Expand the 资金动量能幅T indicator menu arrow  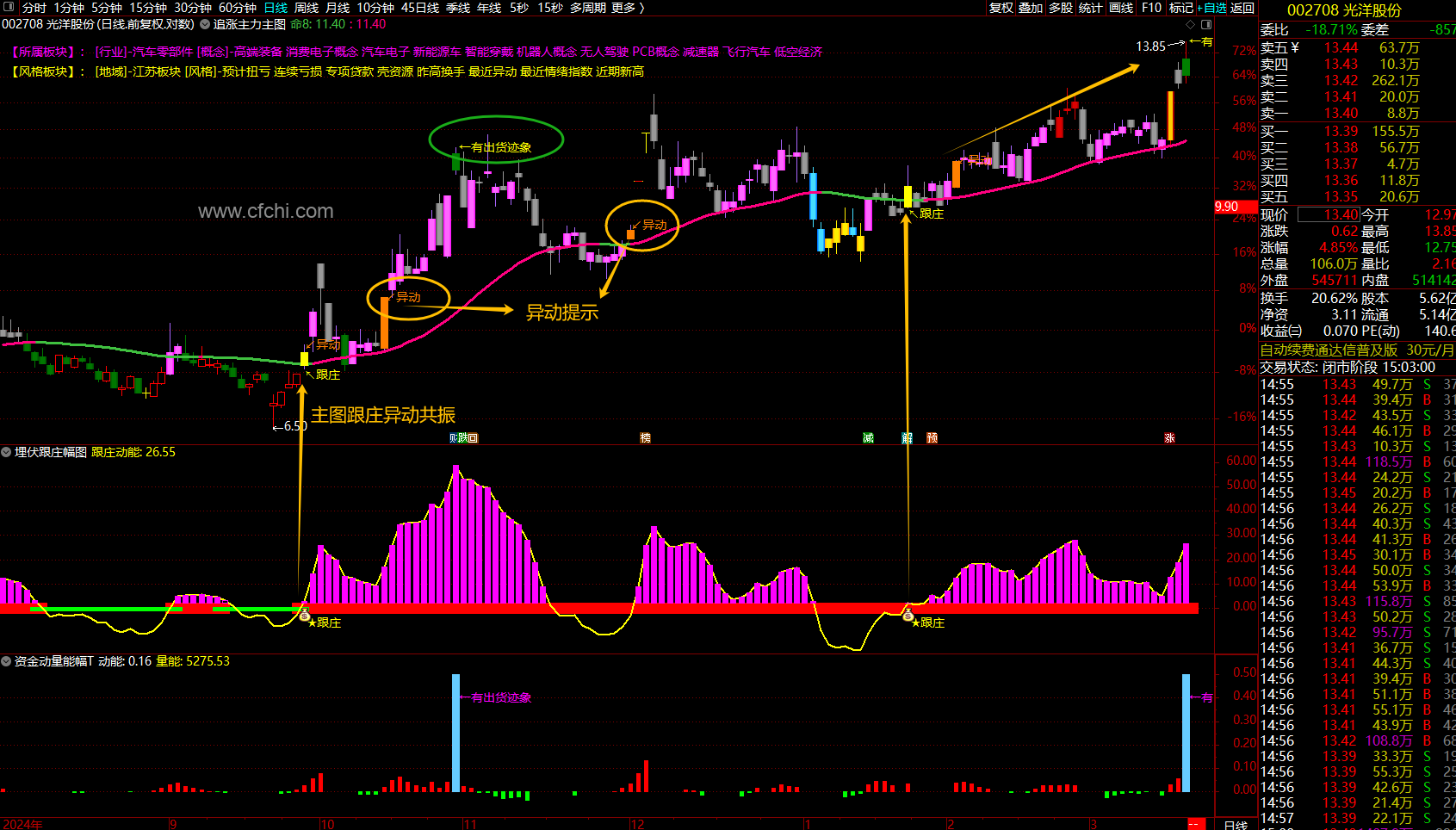[x=6, y=661]
